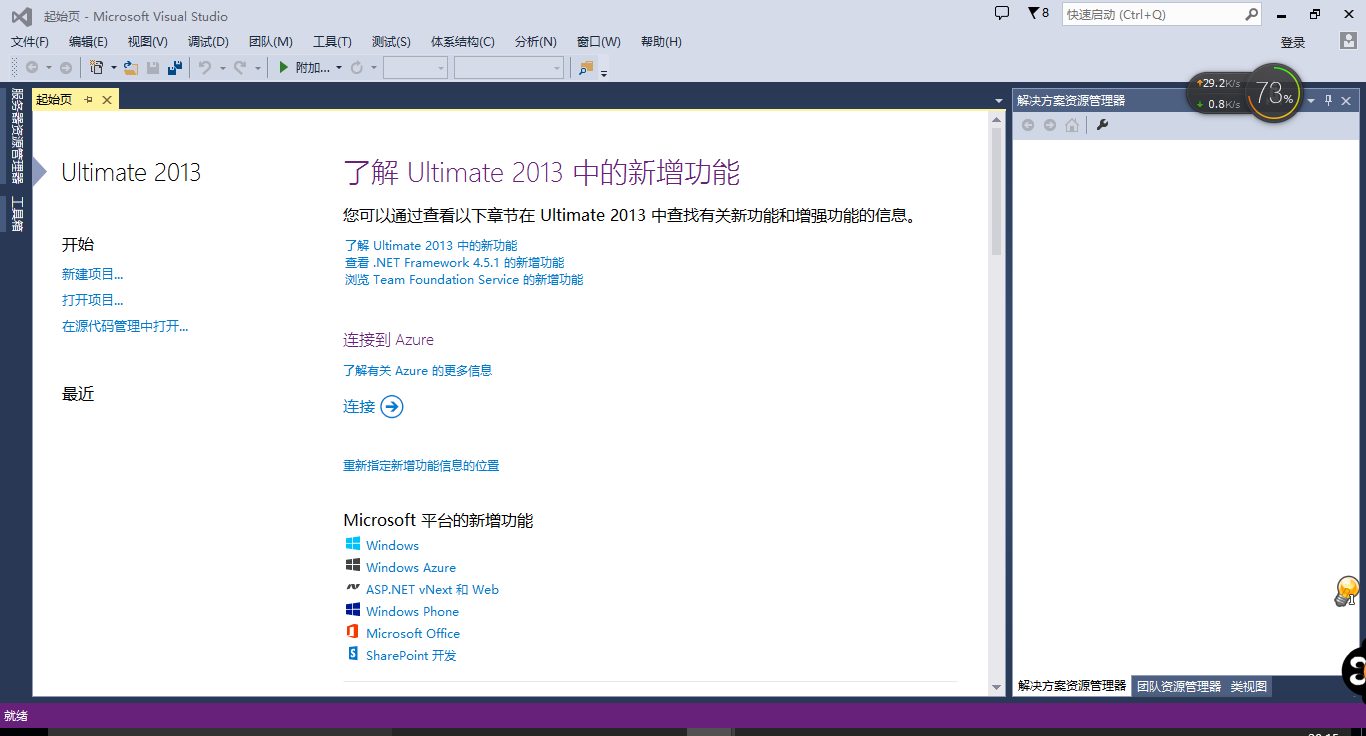Expand the Undo history dropdown arrow
Screen dimensions: 1366x736
[x=222, y=68]
